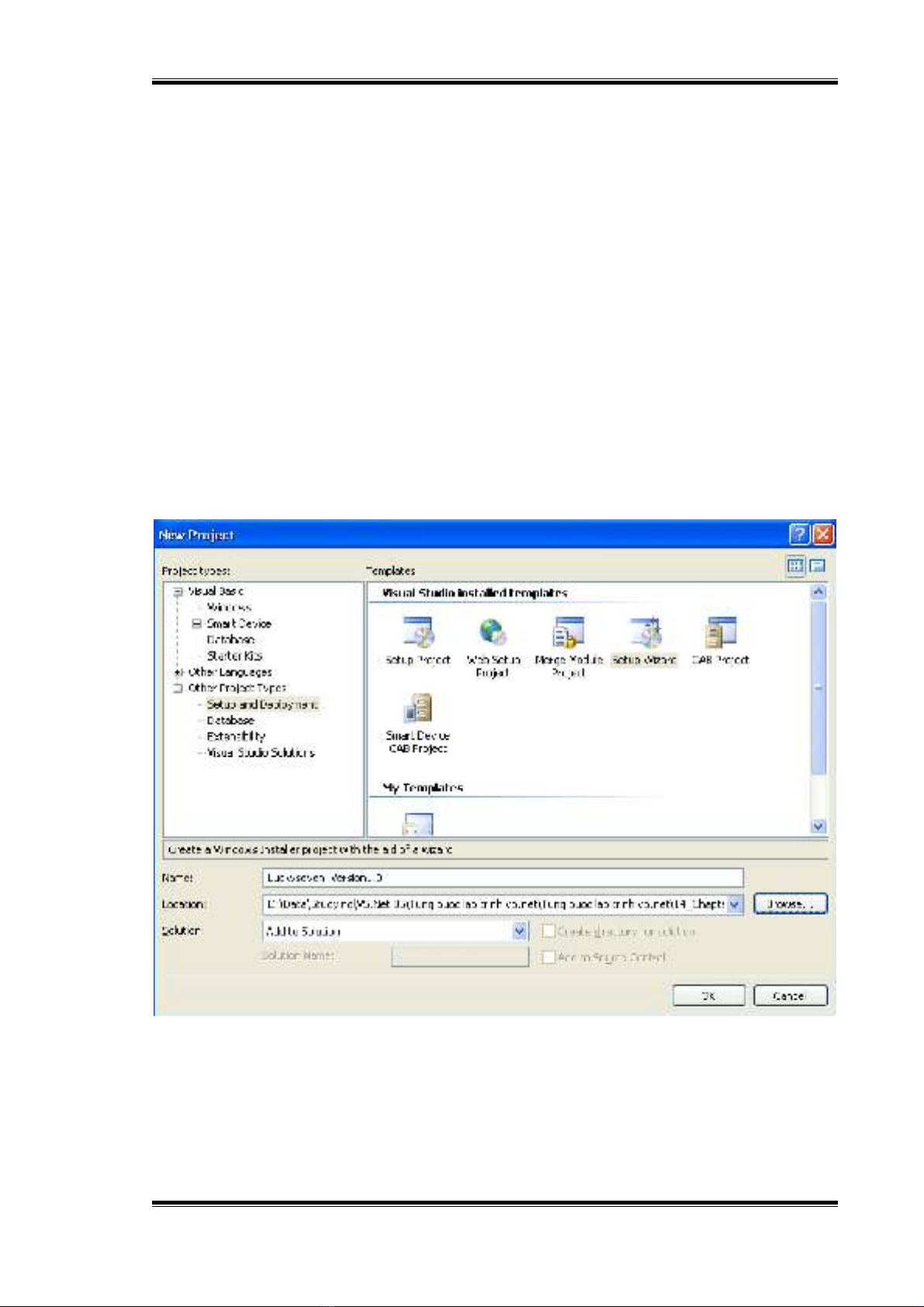Select the Setup Project template icon

click(417, 633)
